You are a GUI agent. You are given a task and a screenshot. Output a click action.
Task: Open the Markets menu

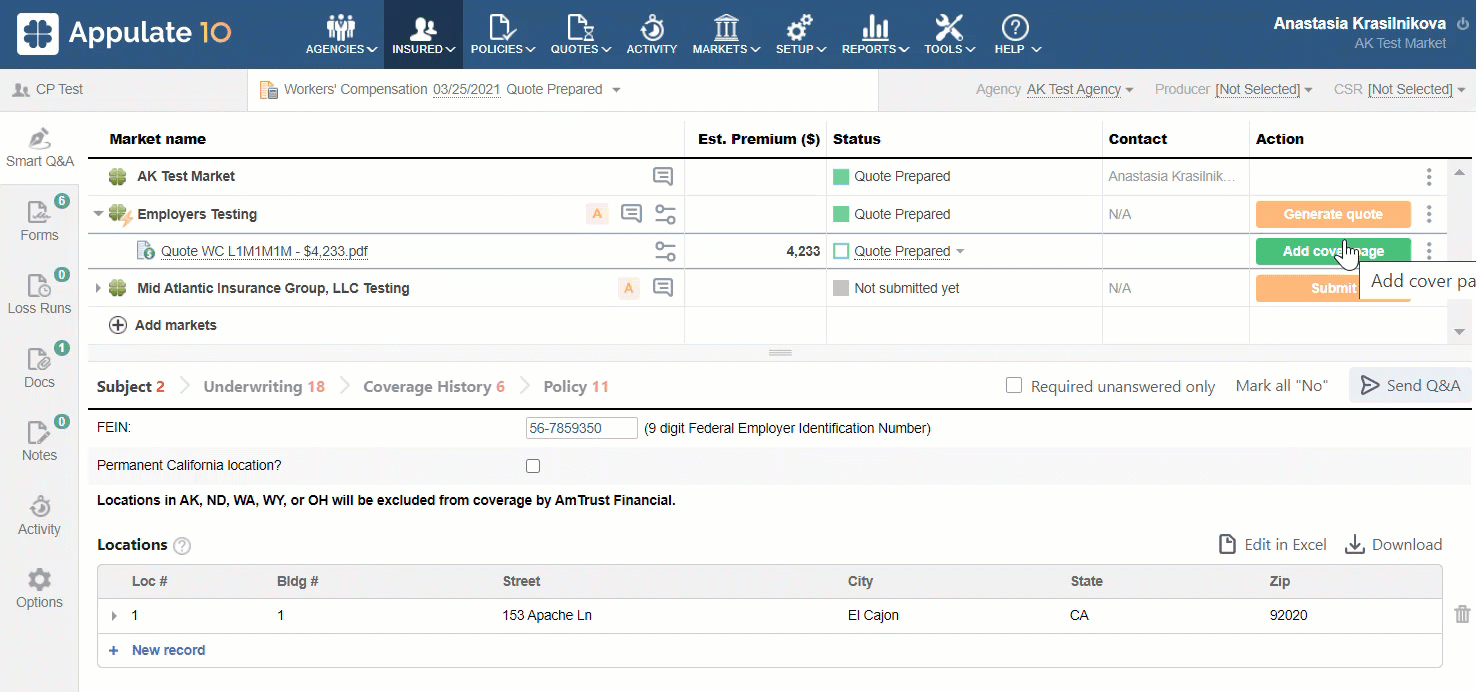[726, 34]
